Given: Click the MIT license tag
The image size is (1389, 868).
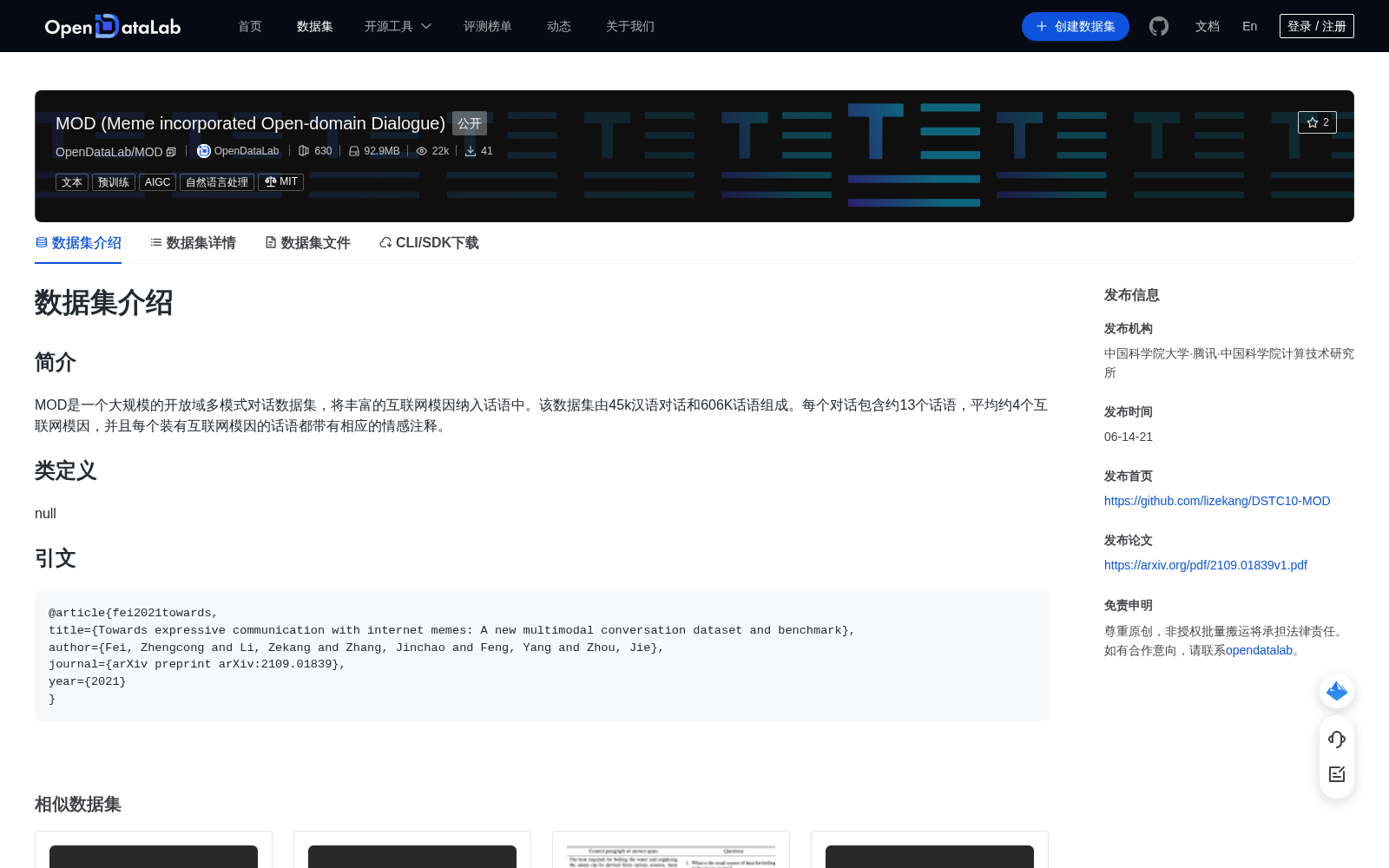Looking at the screenshot, I should click(x=280, y=182).
